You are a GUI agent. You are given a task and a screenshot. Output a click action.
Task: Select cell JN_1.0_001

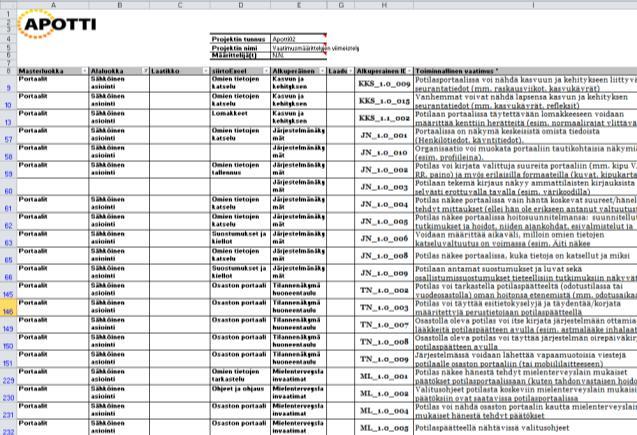point(384,135)
